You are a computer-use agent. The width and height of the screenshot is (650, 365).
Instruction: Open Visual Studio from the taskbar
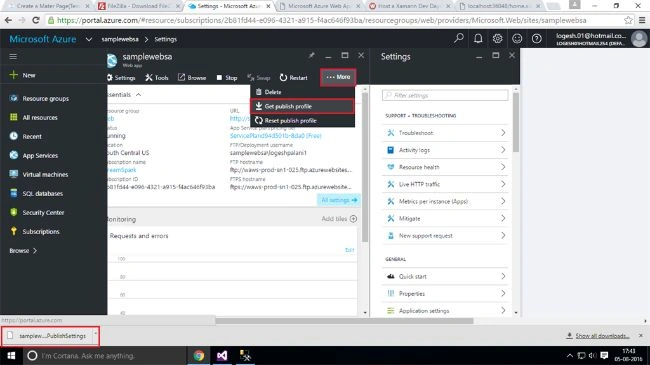point(222,355)
